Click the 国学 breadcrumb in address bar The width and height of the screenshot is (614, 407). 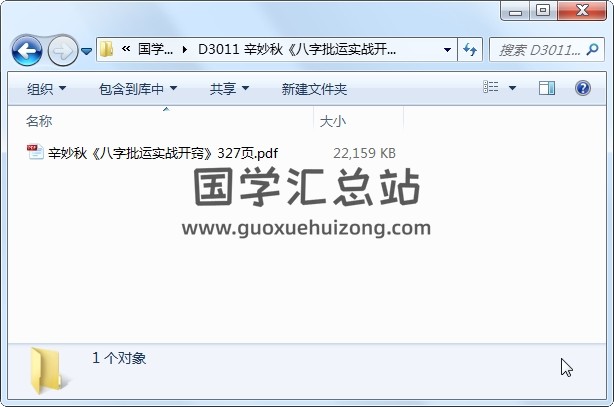tap(155, 49)
